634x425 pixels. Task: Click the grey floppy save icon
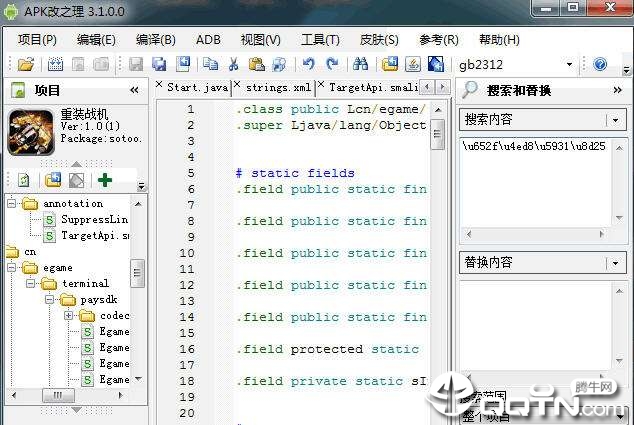click(136, 64)
